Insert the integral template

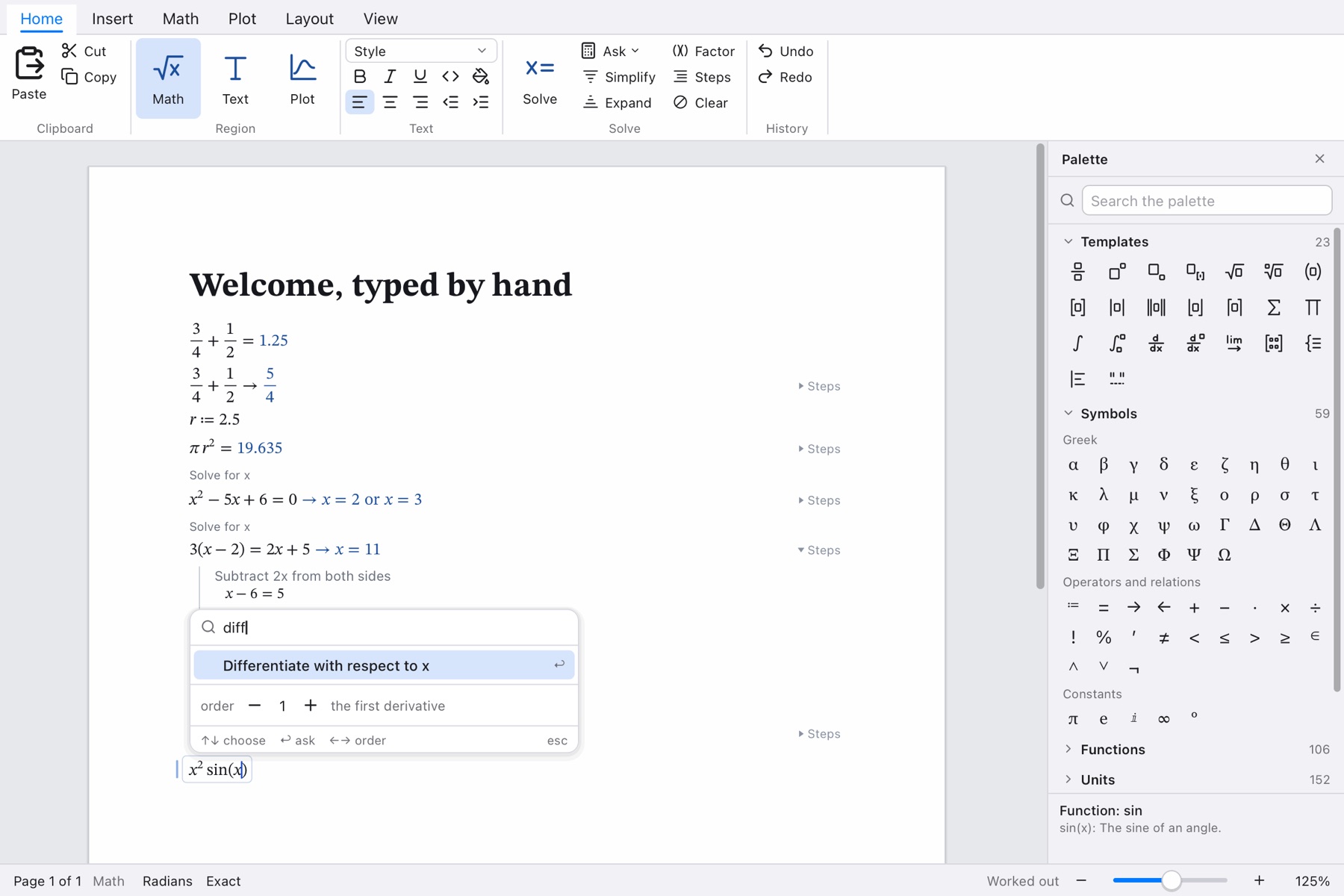(x=1077, y=343)
